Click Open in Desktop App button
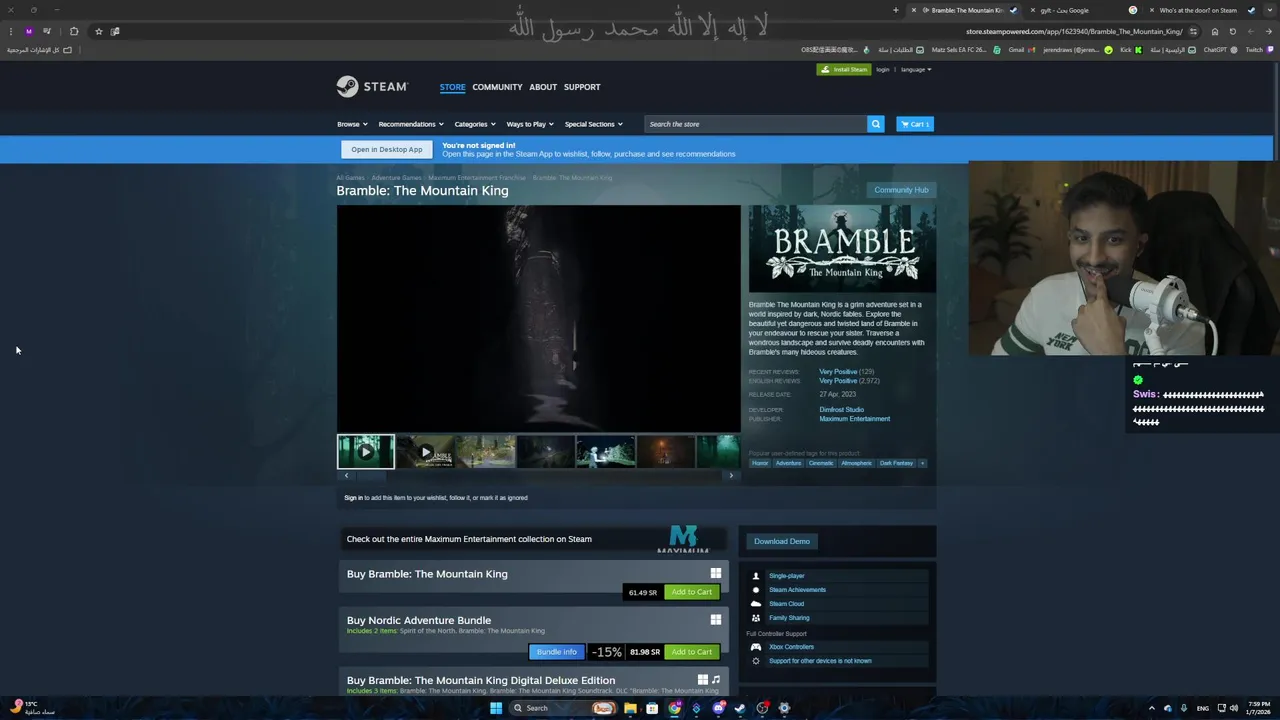This screenshot has width=1280, height=720. coord(387,149)
